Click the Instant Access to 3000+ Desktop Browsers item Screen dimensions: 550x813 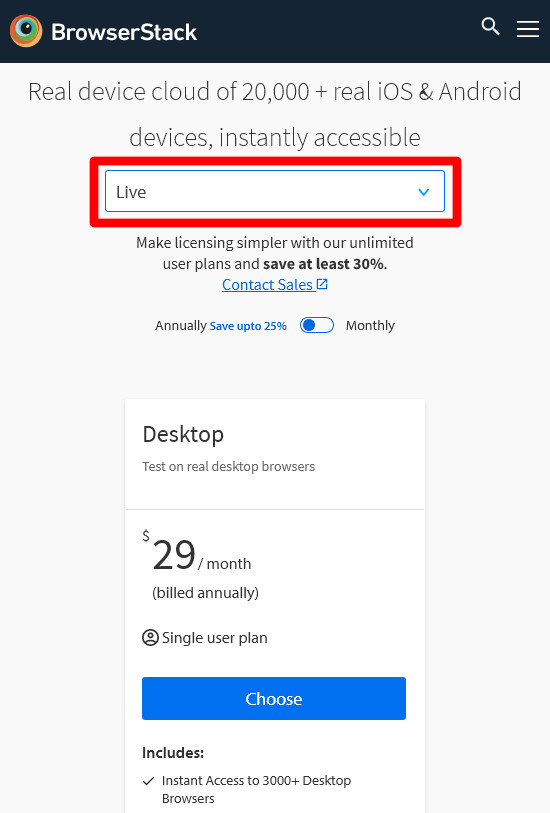tap(256, 789)
